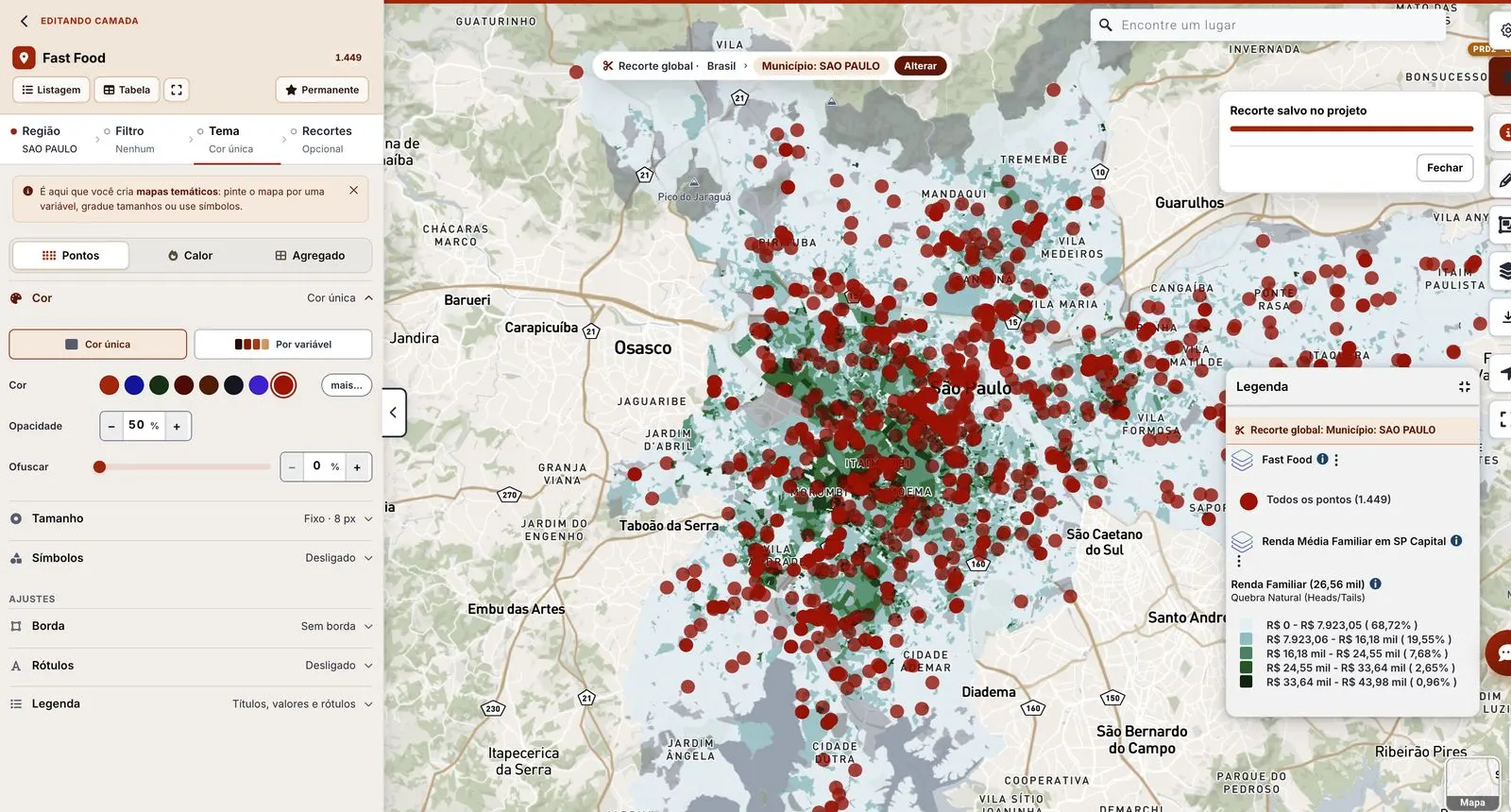Open the fullscreen expand icon beside Tabela

click(x=177, y=90)
